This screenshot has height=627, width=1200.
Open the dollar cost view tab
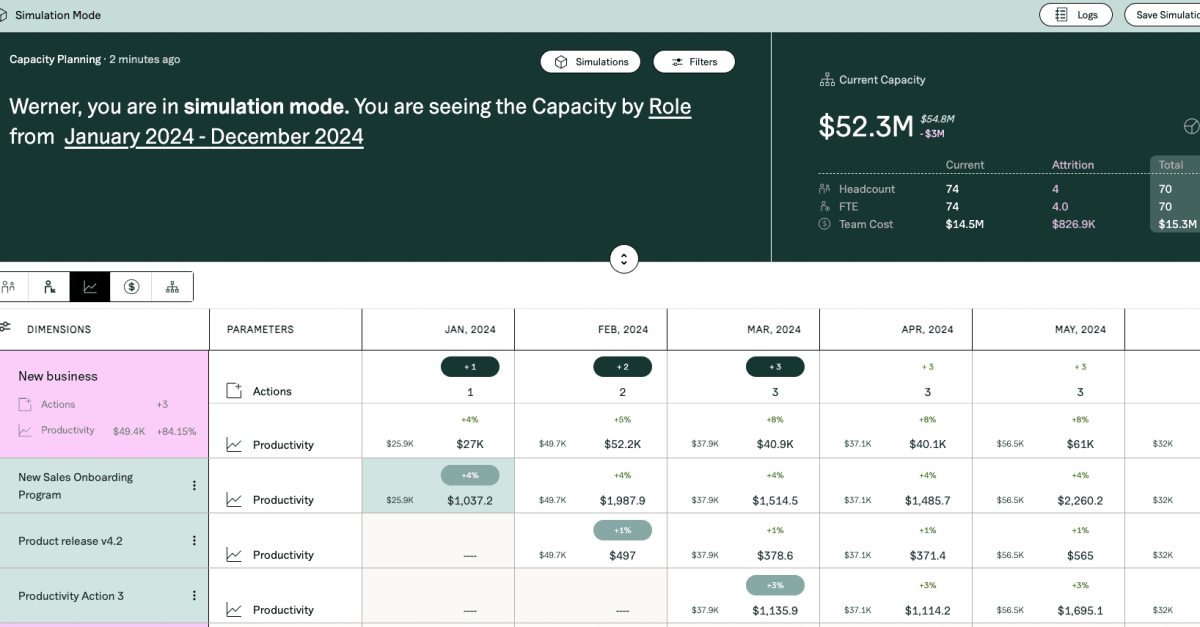tap(131, 287)
